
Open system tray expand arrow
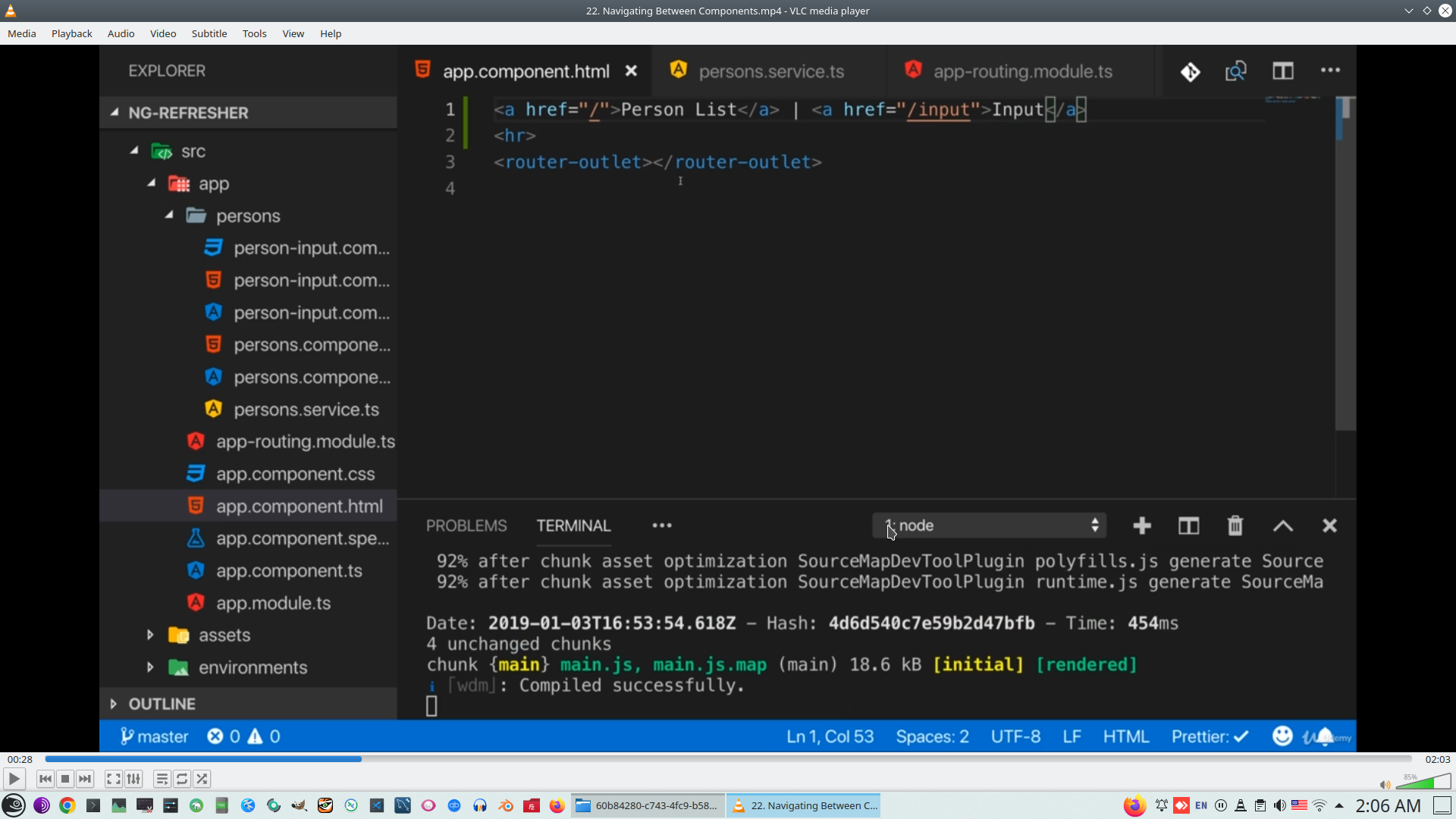[x=1339, y=805]
